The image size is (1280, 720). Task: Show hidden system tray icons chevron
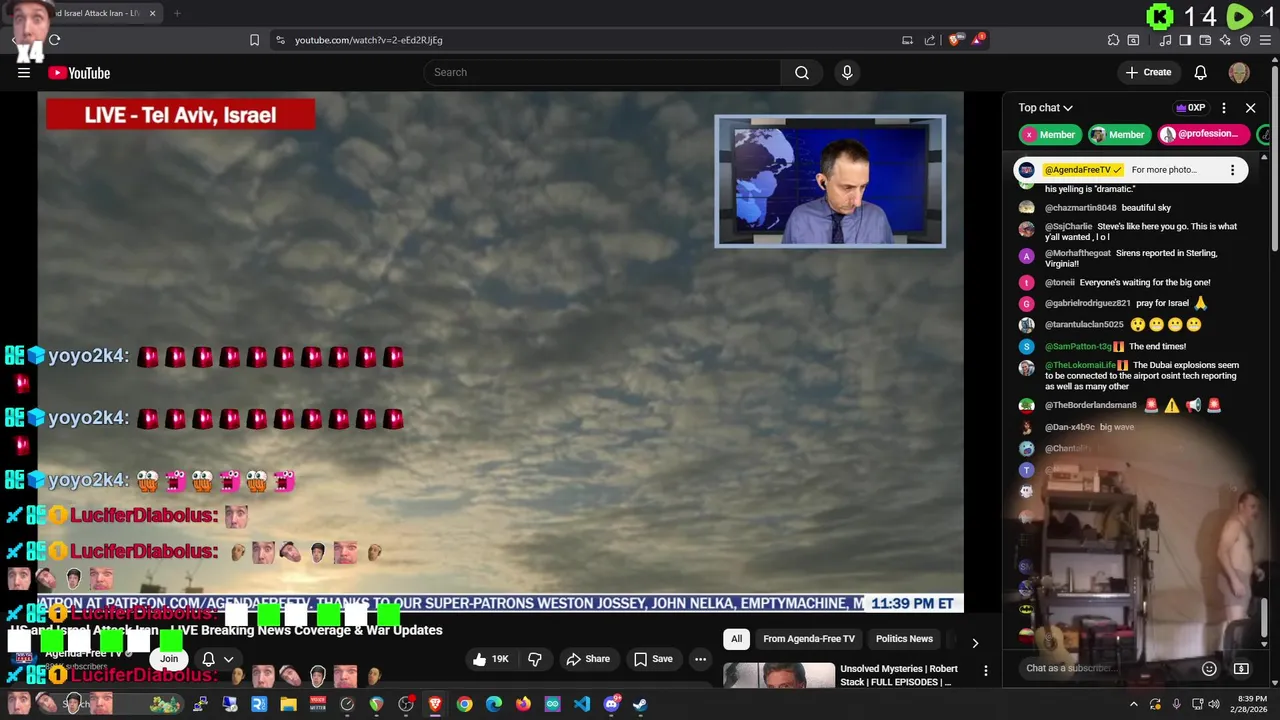pyautogui.click(x=1133, y=704)
